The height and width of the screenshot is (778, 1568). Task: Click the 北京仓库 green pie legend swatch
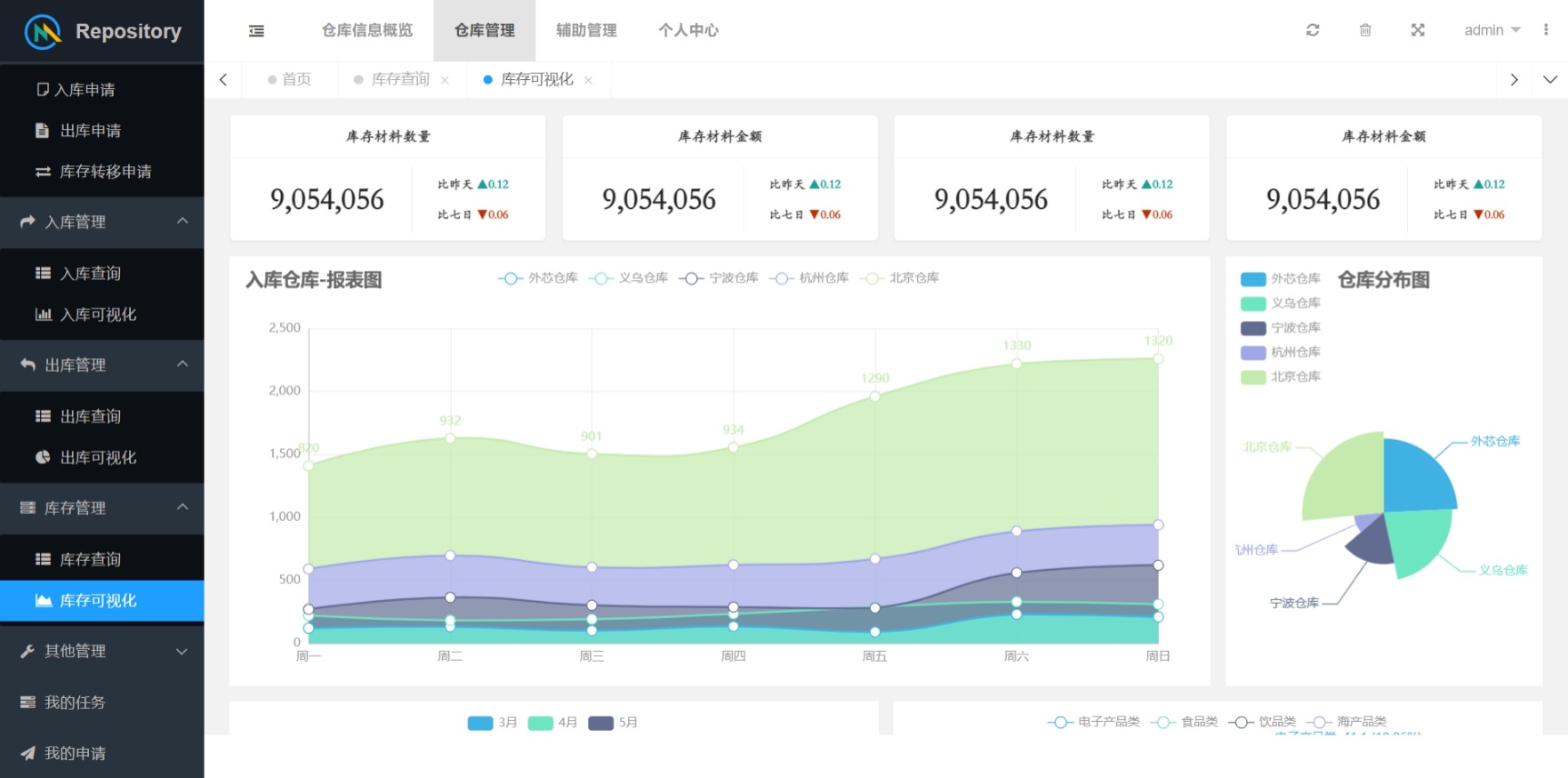[x=1253, y=377]
